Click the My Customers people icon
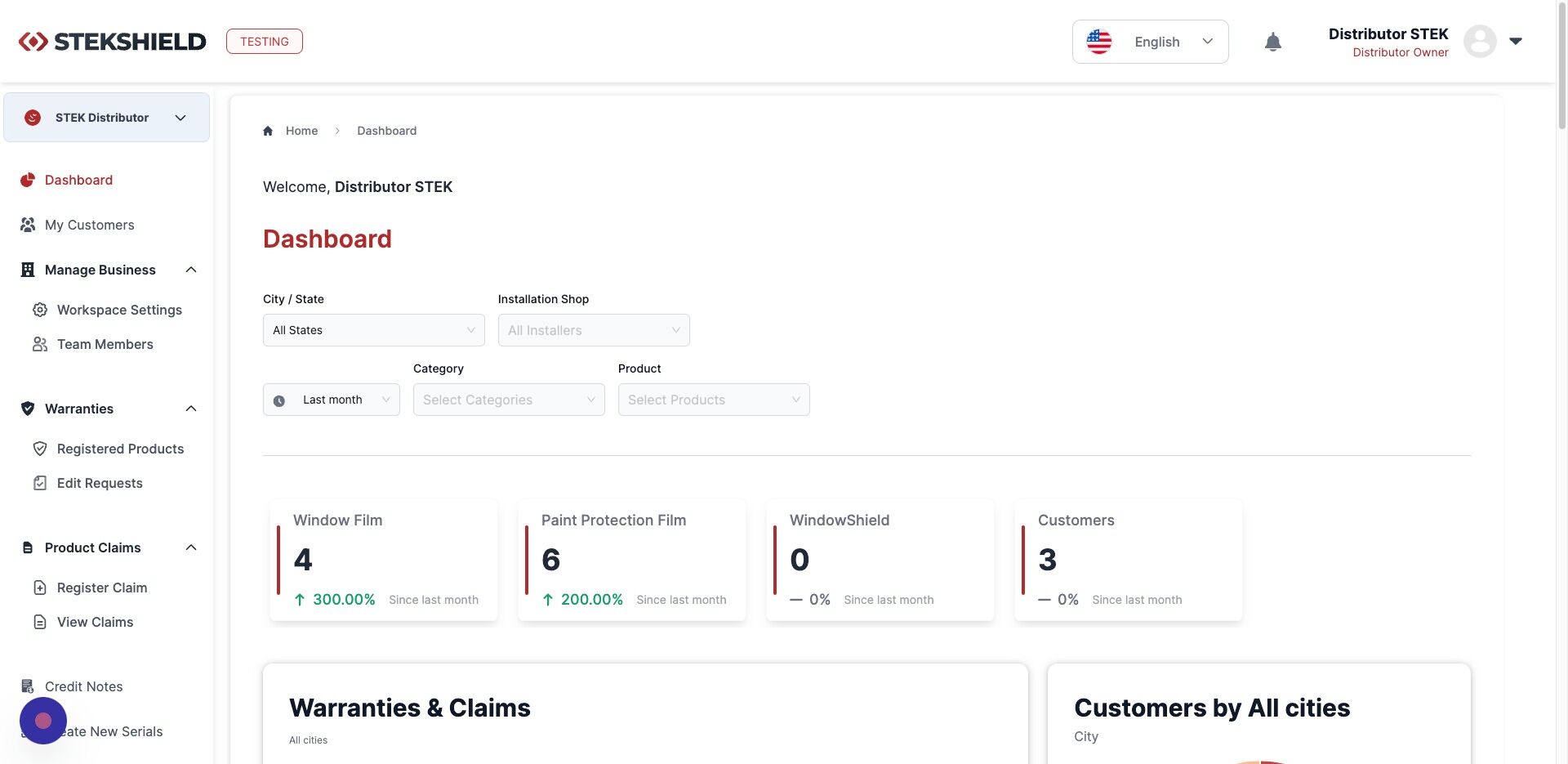The width and height of the screenshot is (1568, 764). tap(28, 225)
